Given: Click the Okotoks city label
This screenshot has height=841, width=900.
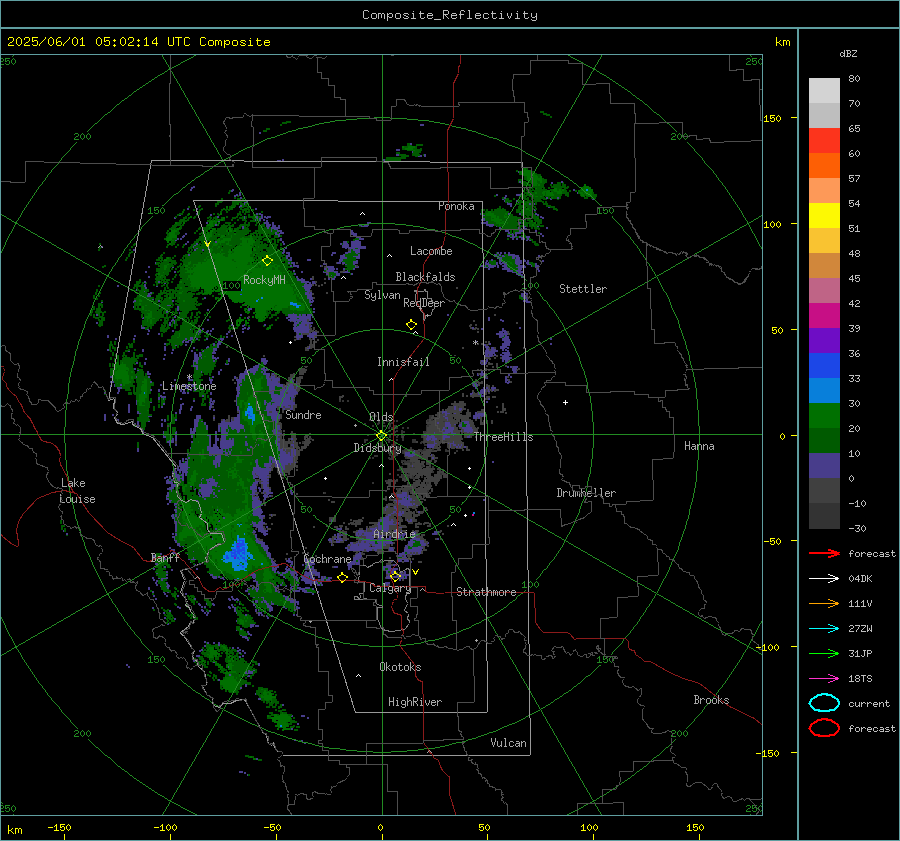Looking at the screenshot, I should [x=400, y=667].
